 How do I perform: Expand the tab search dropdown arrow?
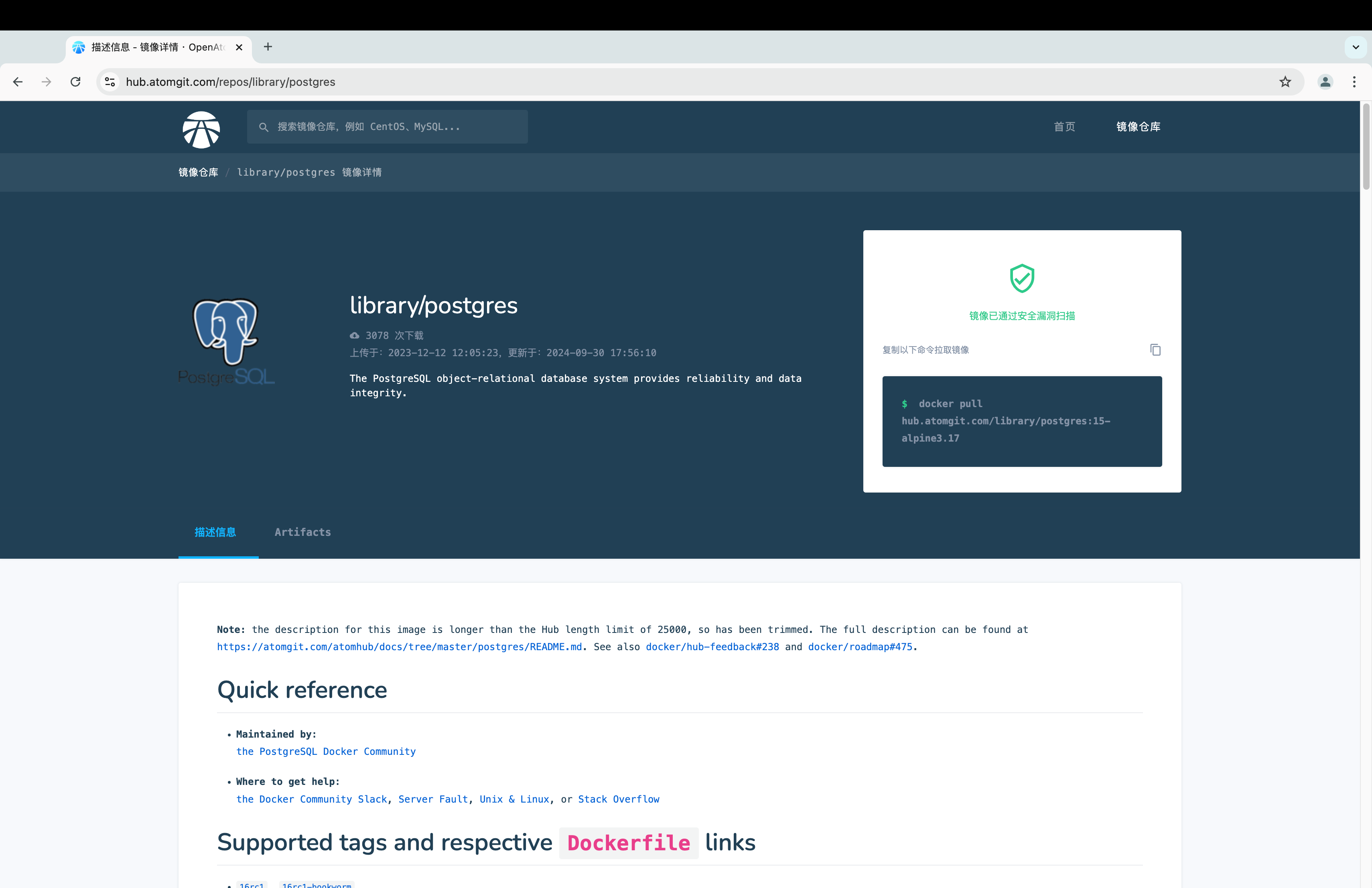click(1355, 47)
